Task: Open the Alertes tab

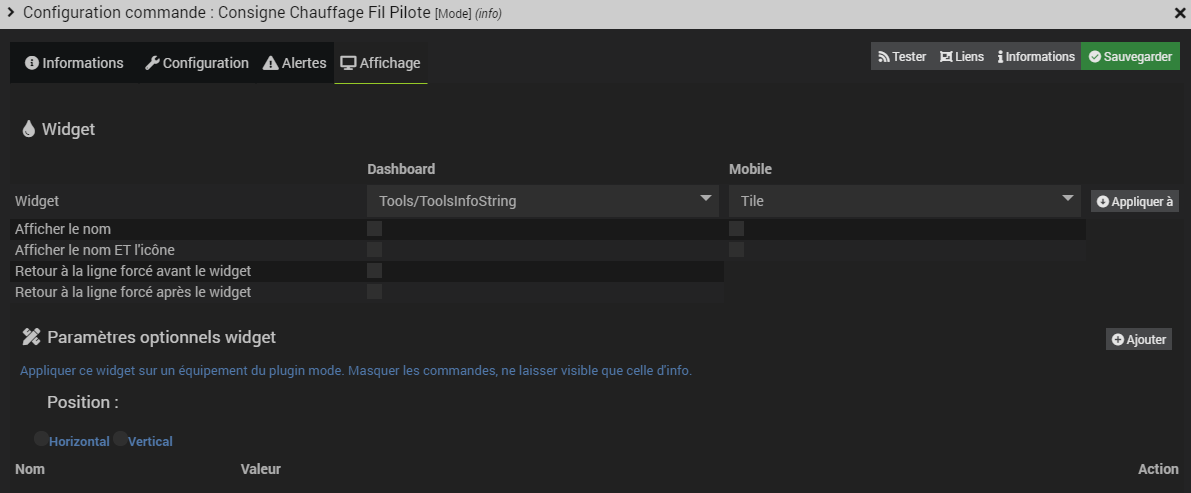Action: [295, 63]
